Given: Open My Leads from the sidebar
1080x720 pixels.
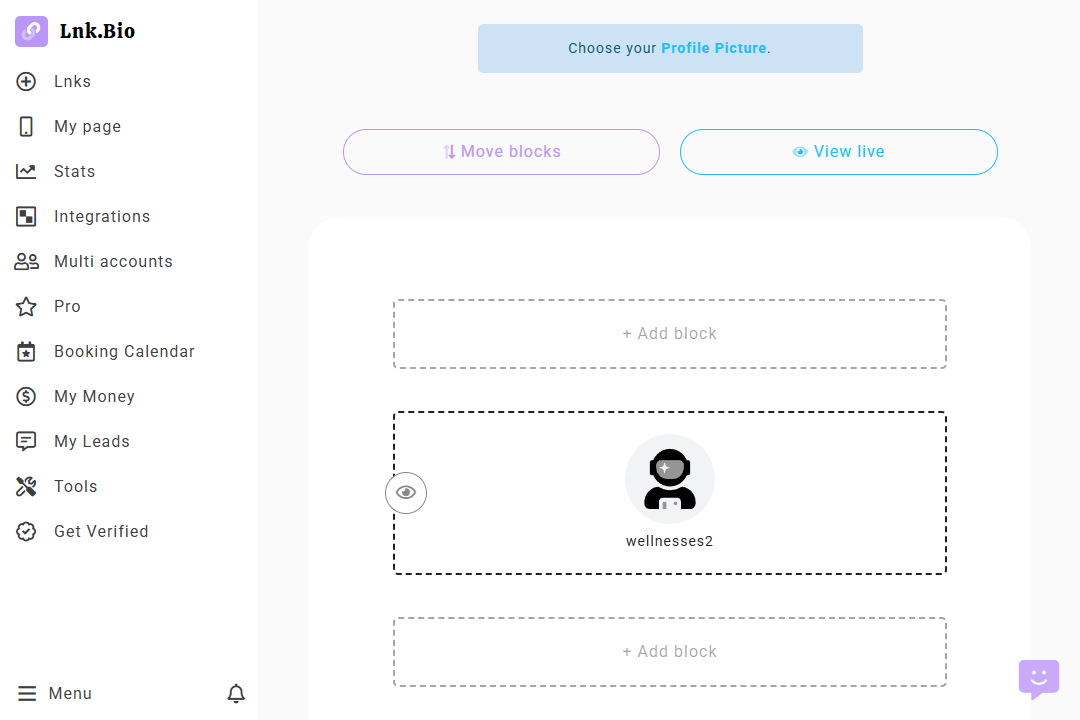Looking at the screenshot, I should [92, 441].
